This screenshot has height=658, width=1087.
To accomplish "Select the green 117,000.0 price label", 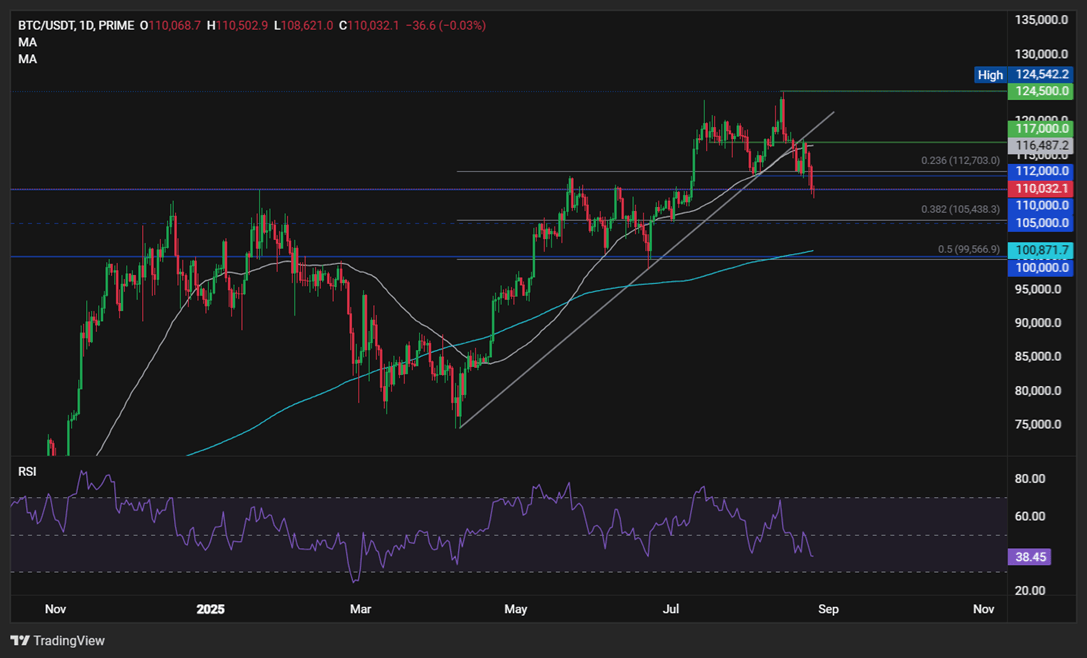I will click(x=1042, y=128).
